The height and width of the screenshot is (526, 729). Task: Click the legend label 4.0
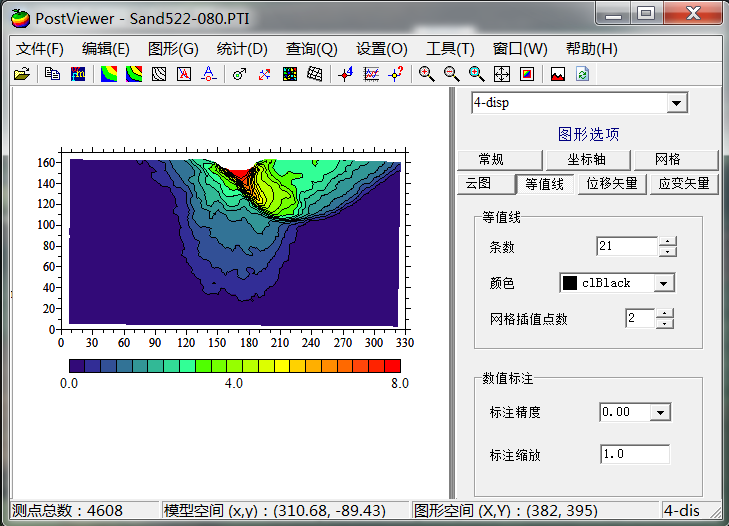[233, 383]
